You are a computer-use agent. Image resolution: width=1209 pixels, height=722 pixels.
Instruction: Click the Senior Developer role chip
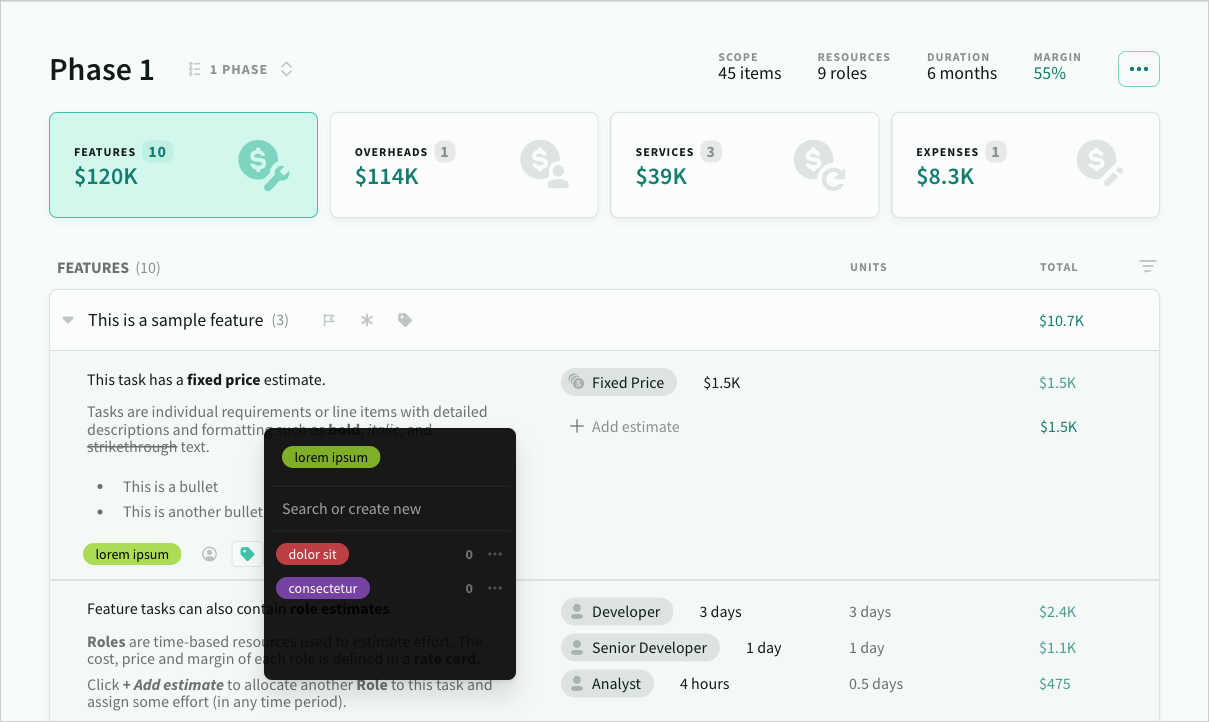click(x=640, y=648)
